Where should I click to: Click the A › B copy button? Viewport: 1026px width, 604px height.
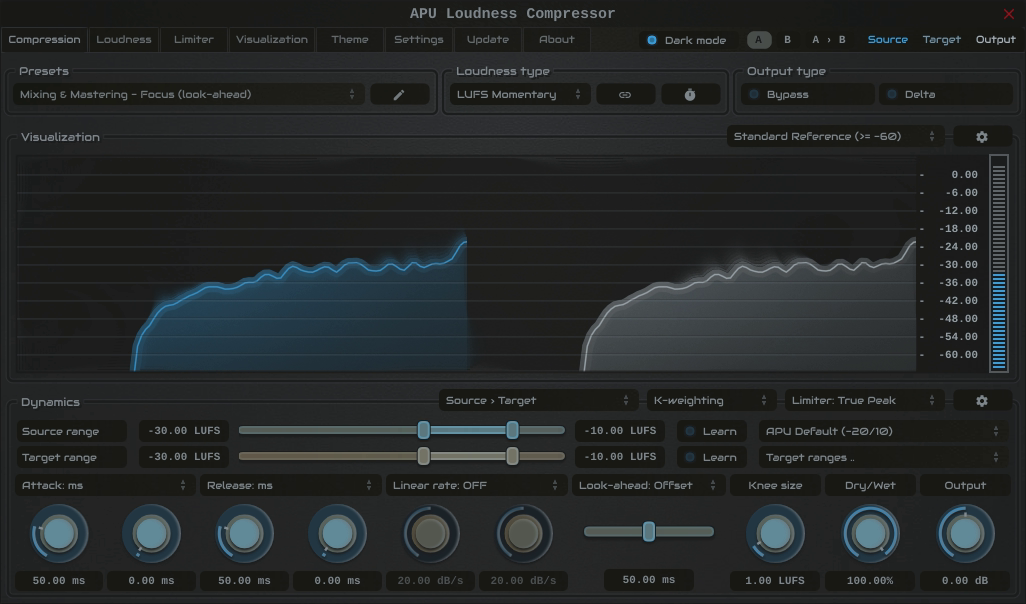tap(828, 40)
